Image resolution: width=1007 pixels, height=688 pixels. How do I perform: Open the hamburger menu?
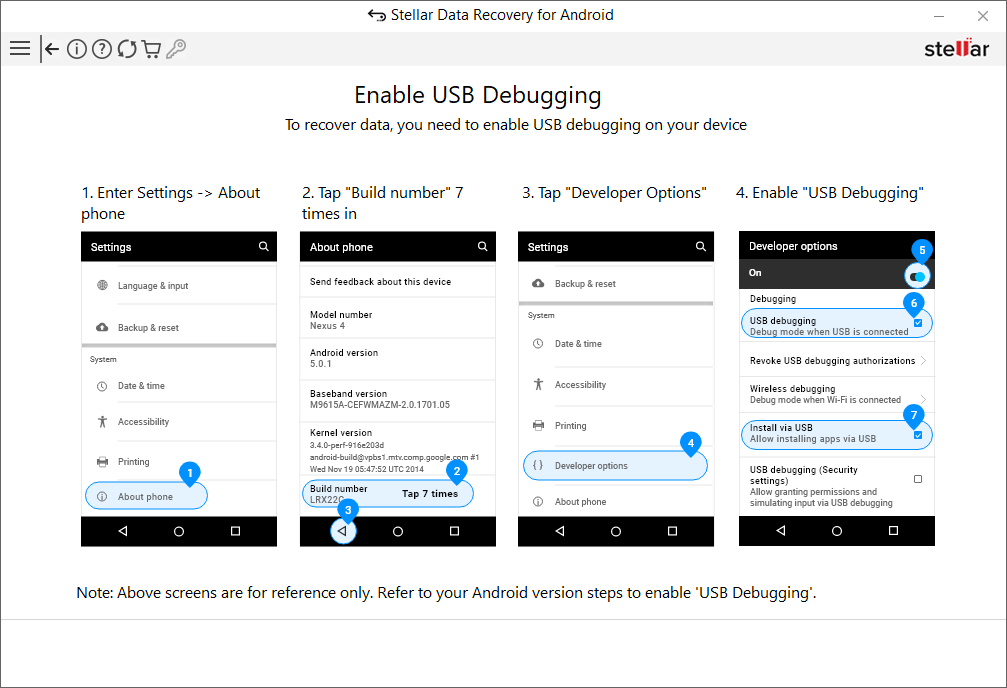pyautogui.click(x=20, y=48)
